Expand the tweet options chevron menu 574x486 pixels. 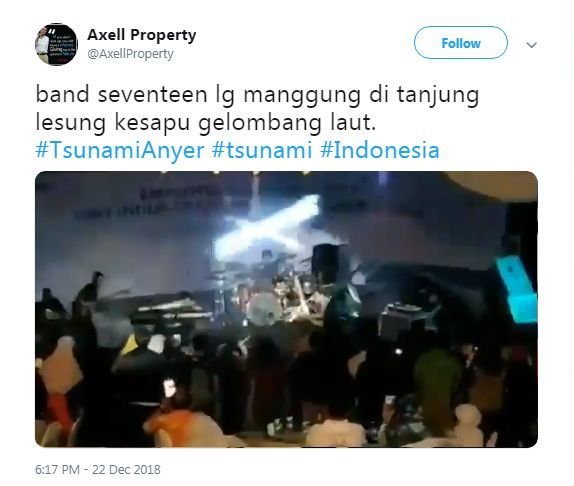point(531,45)
